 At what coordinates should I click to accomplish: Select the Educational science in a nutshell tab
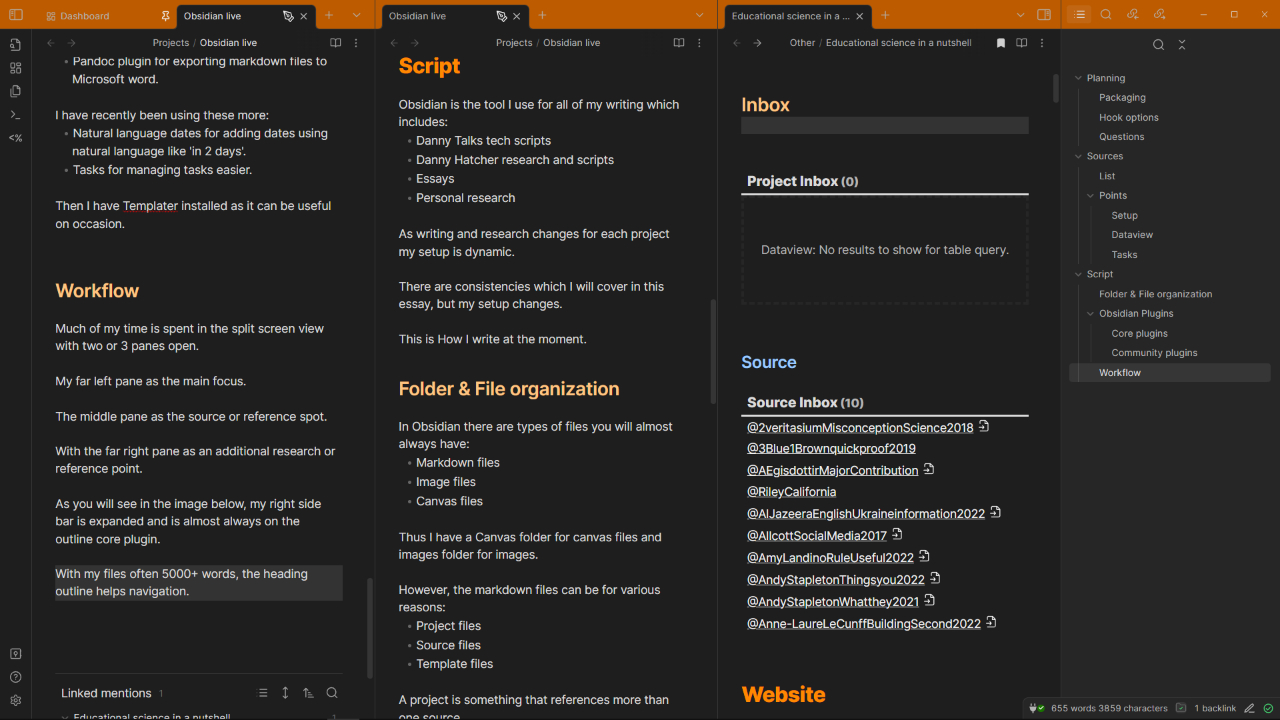click(790, 16)
